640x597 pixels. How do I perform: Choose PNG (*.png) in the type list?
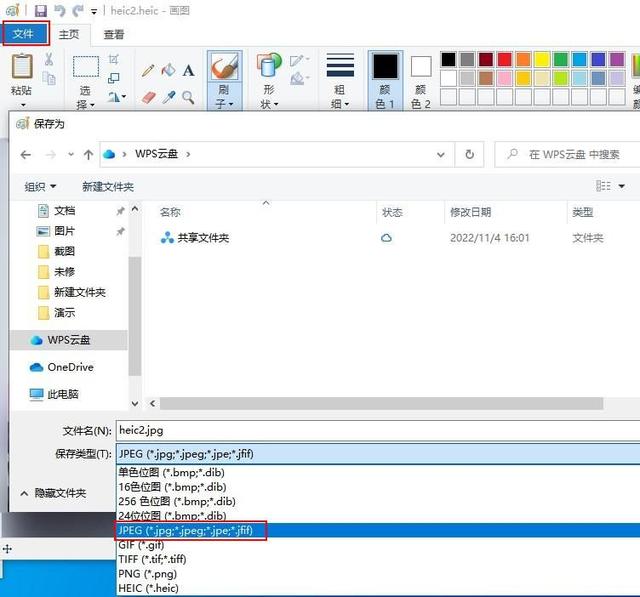point(378,574)
